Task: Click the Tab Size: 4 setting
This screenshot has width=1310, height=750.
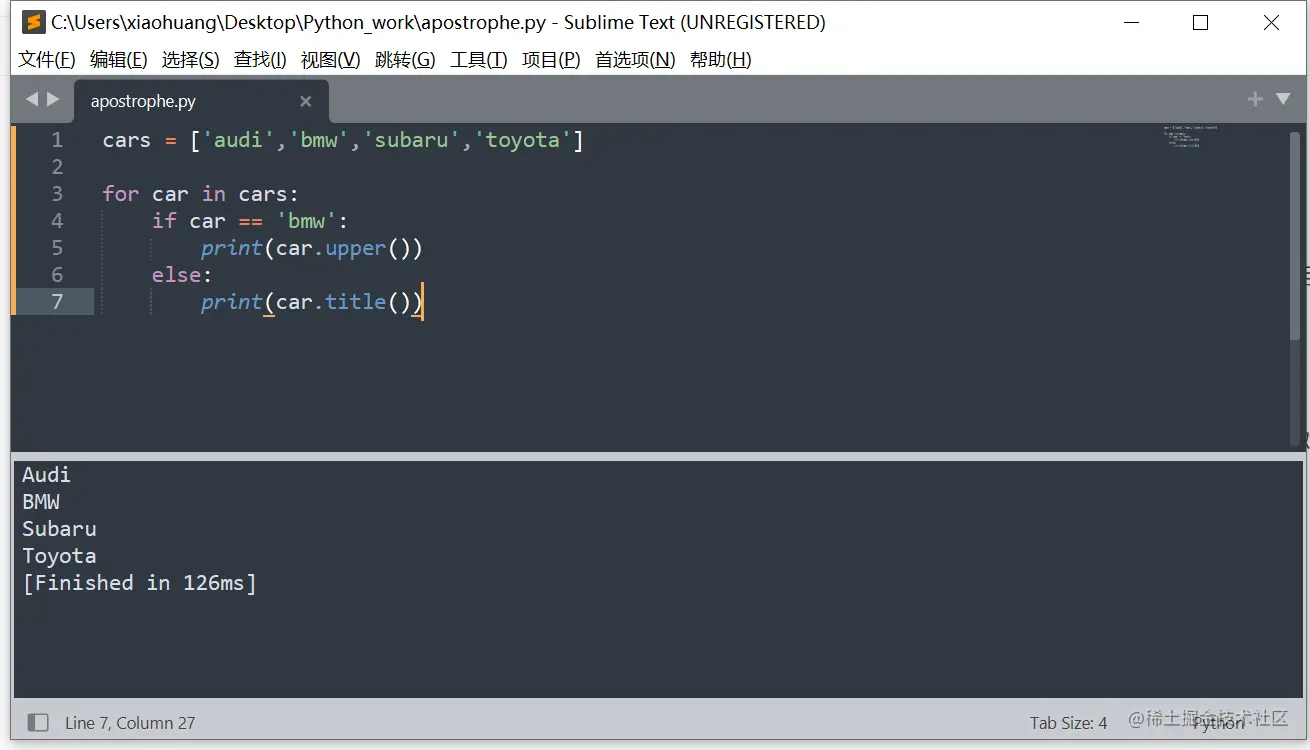Action: [x=1068, y=723]
